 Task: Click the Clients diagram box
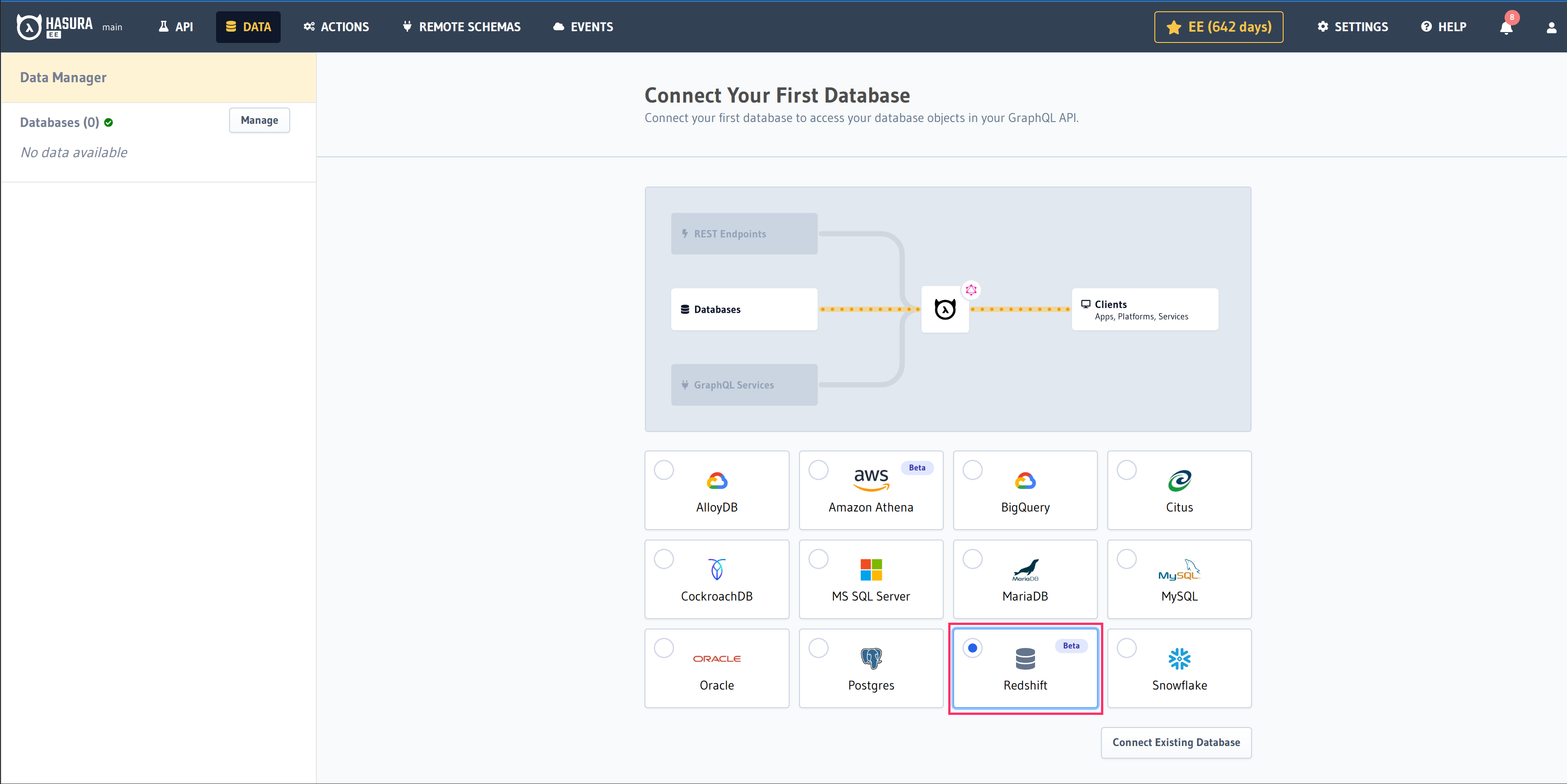tap(1145, 309)
